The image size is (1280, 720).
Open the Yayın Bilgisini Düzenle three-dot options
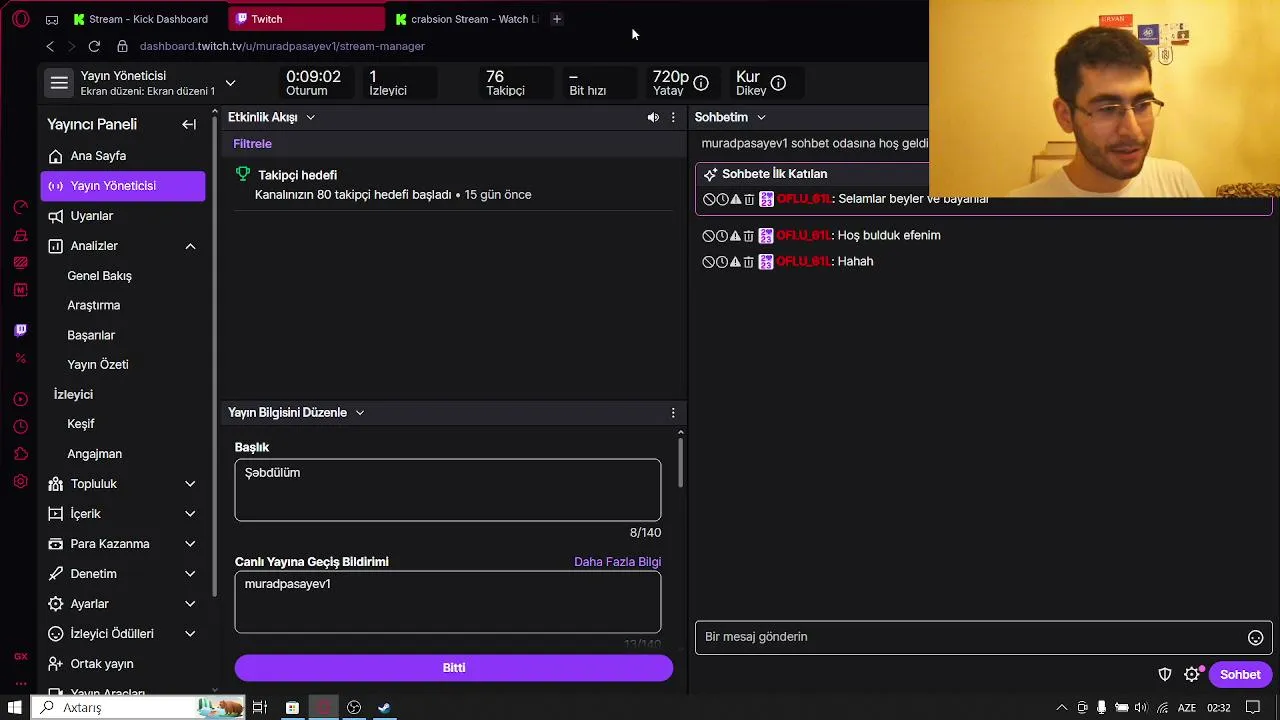[673, 412]
